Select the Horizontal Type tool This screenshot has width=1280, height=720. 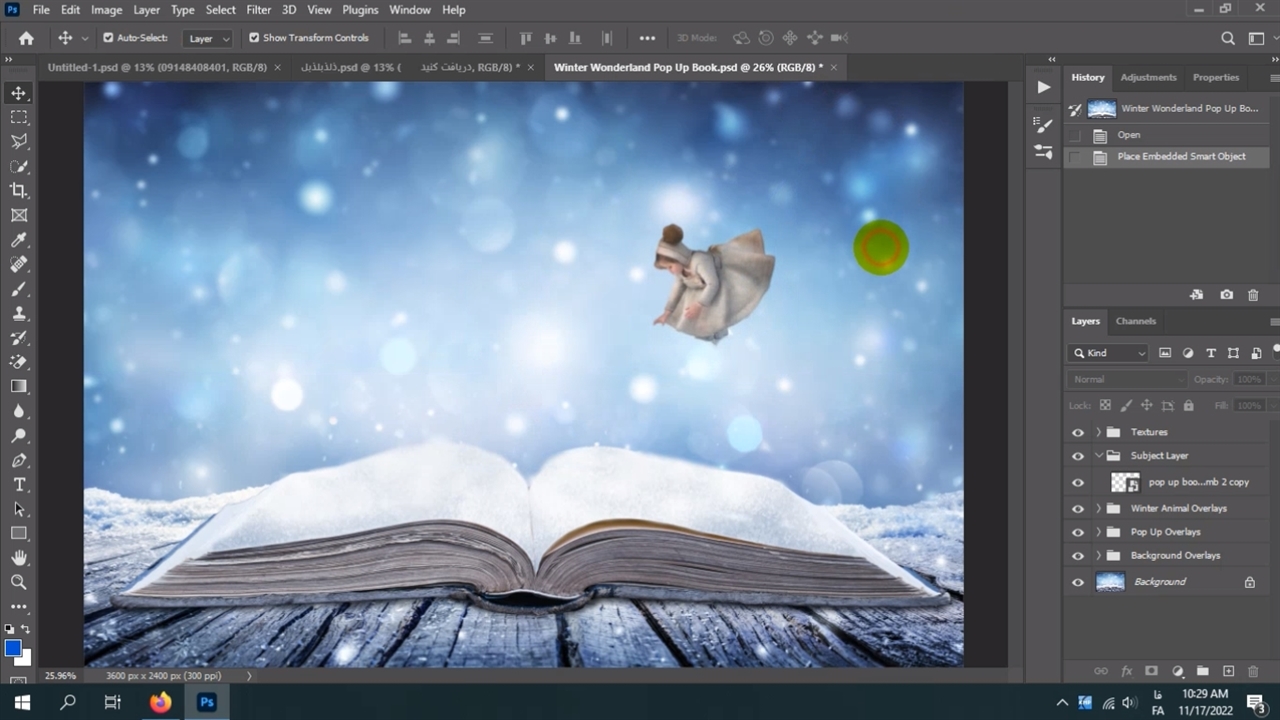19,484
